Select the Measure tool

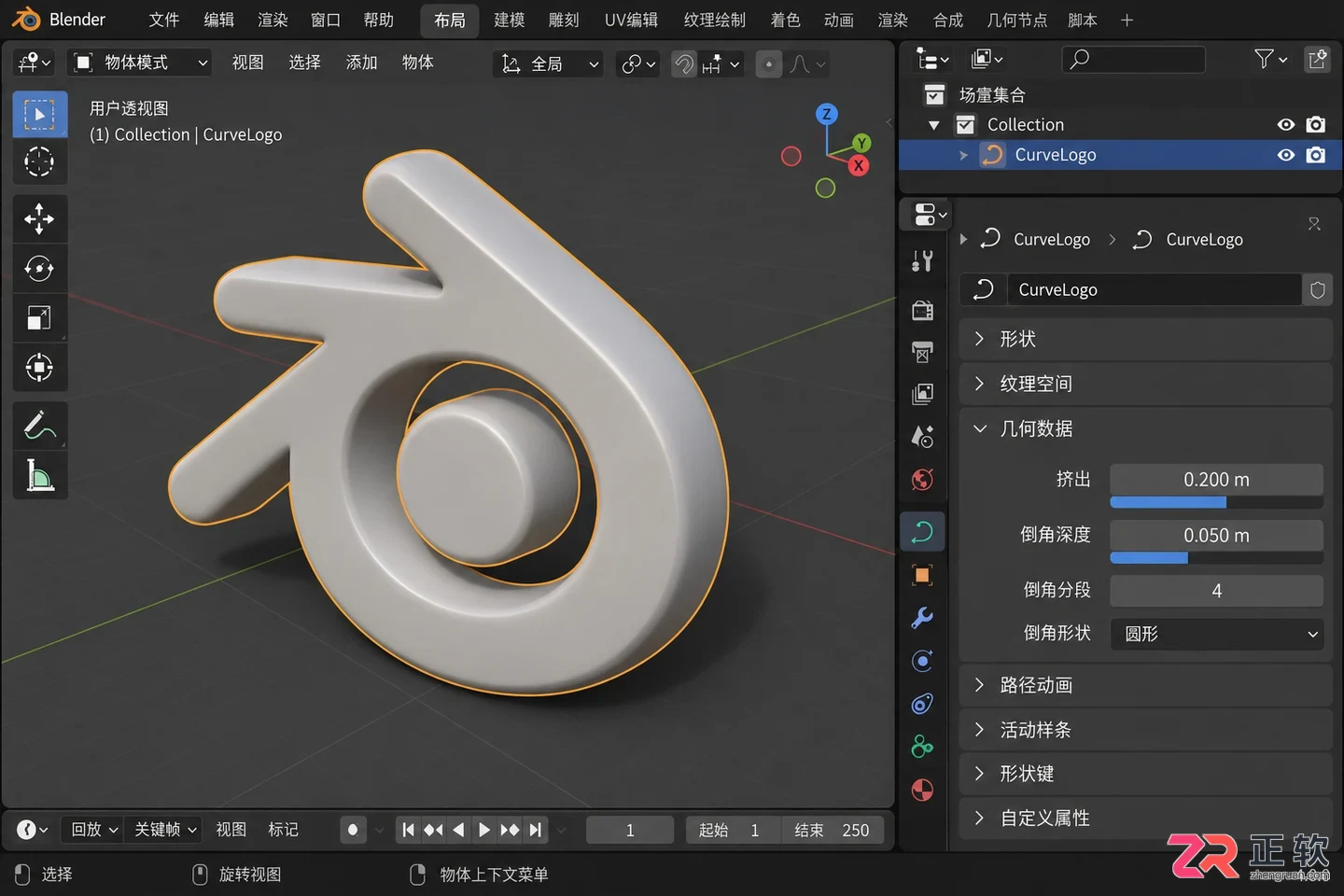click(x=39, y=475)
